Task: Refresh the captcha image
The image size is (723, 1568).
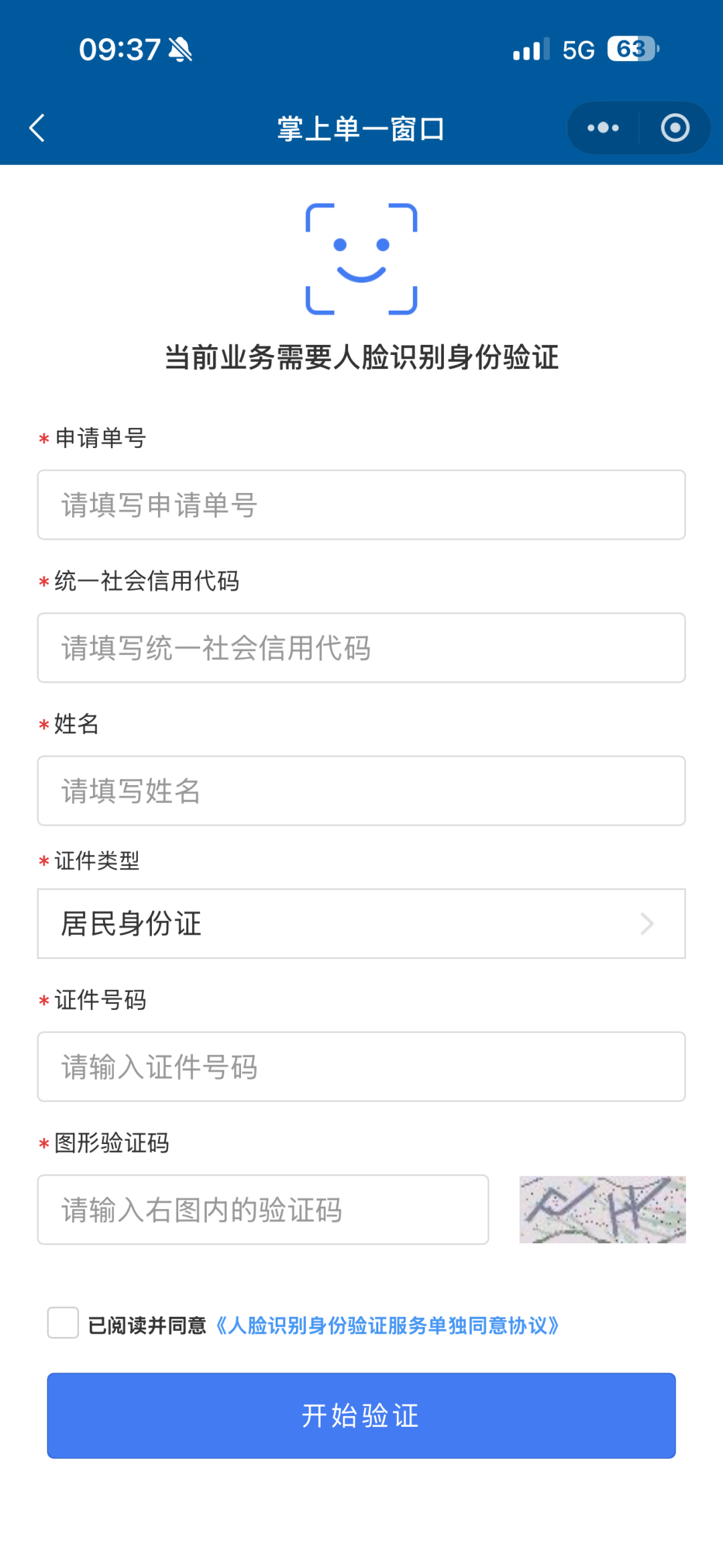Action: pyautogui.click(x=602, y=1210)
